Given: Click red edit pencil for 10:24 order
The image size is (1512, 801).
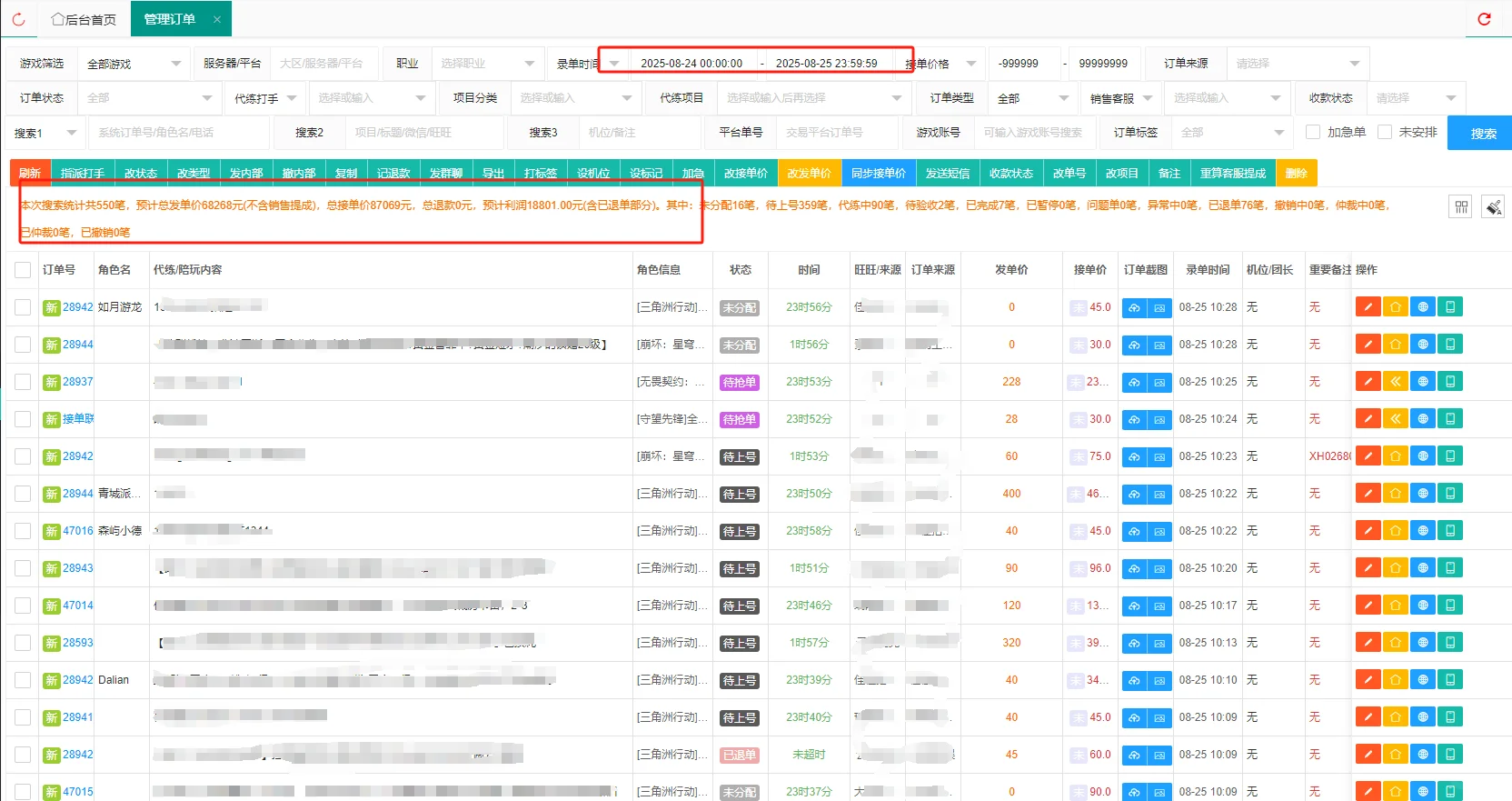Looking at the screenshot, I should pyautogui.click(x=1368, y=419).
